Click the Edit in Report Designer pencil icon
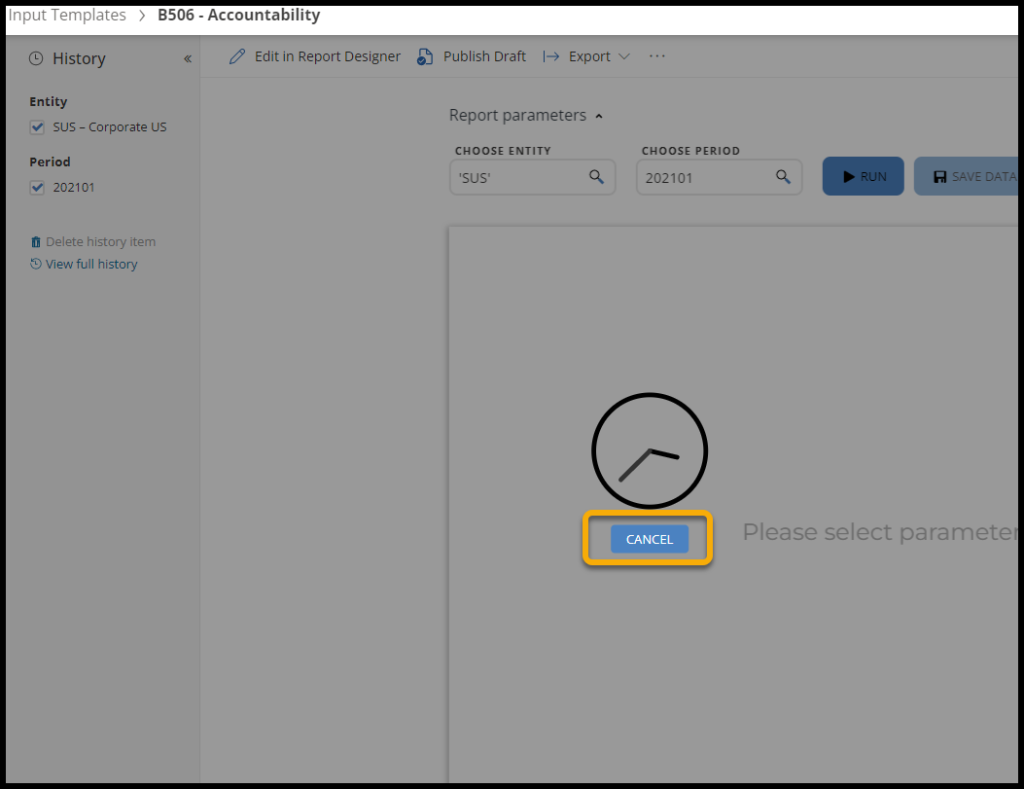Viewport: 1024px width, 789px height. pyautogui.click(x=237, y=57)
